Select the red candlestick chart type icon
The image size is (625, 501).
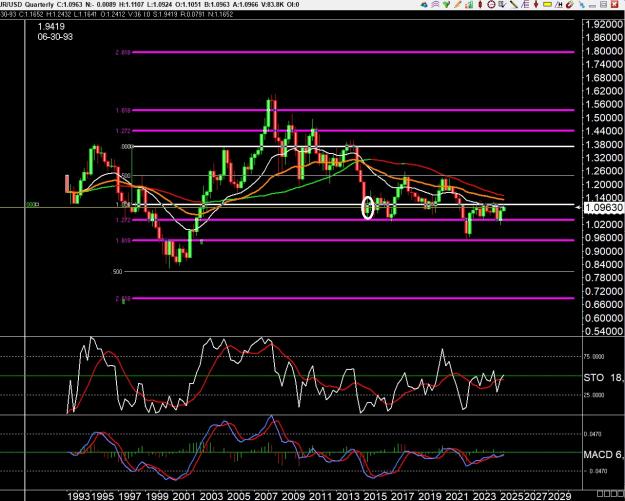click(480, 4)
